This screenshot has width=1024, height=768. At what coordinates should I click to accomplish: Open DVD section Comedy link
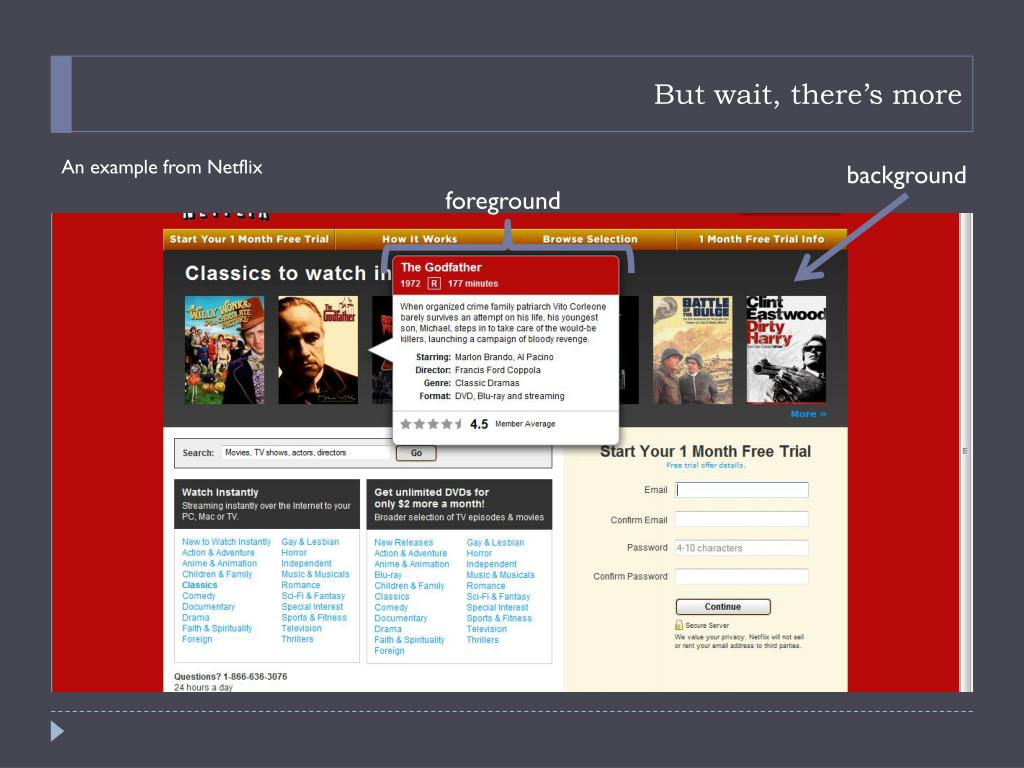(391, 607)
